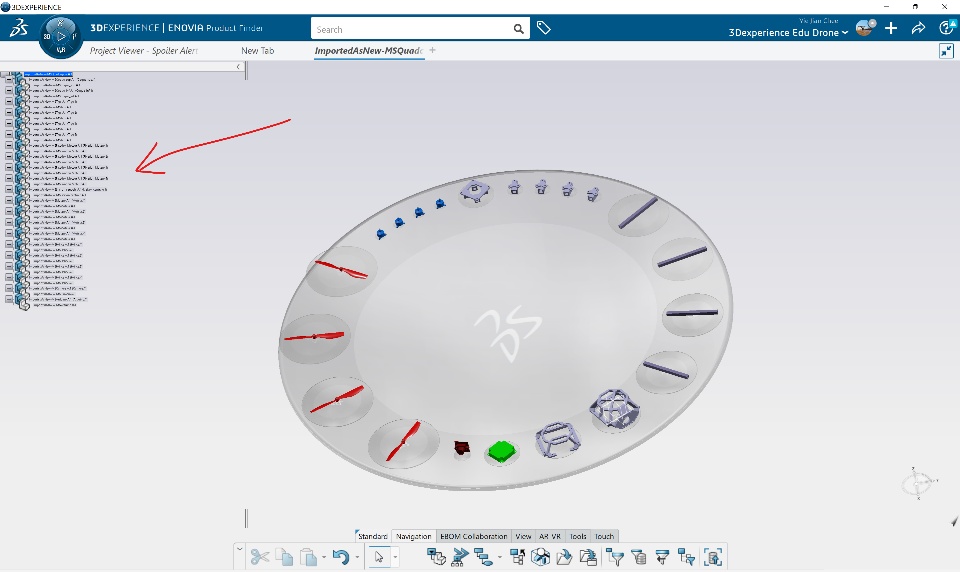Select the dark red part beside green square
The width and height of the screenshot is (960, 572).
pos(462,448)
